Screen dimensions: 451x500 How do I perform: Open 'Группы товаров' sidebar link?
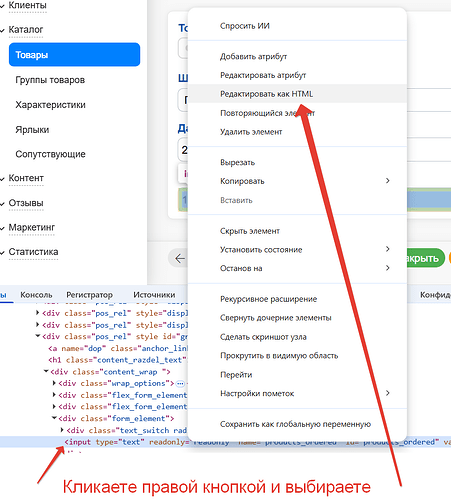(x=50, y=80)
